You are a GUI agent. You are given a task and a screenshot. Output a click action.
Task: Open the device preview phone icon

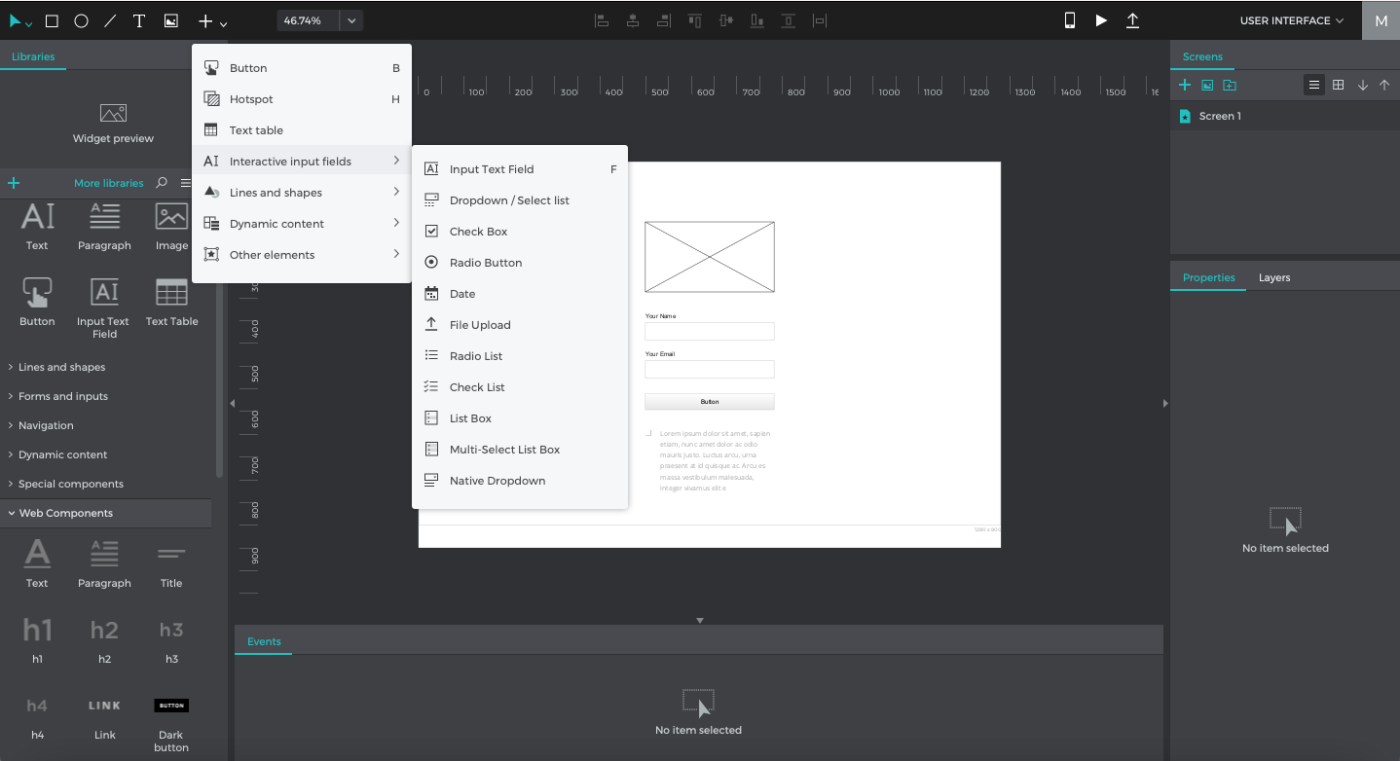tap(1069, 20)
